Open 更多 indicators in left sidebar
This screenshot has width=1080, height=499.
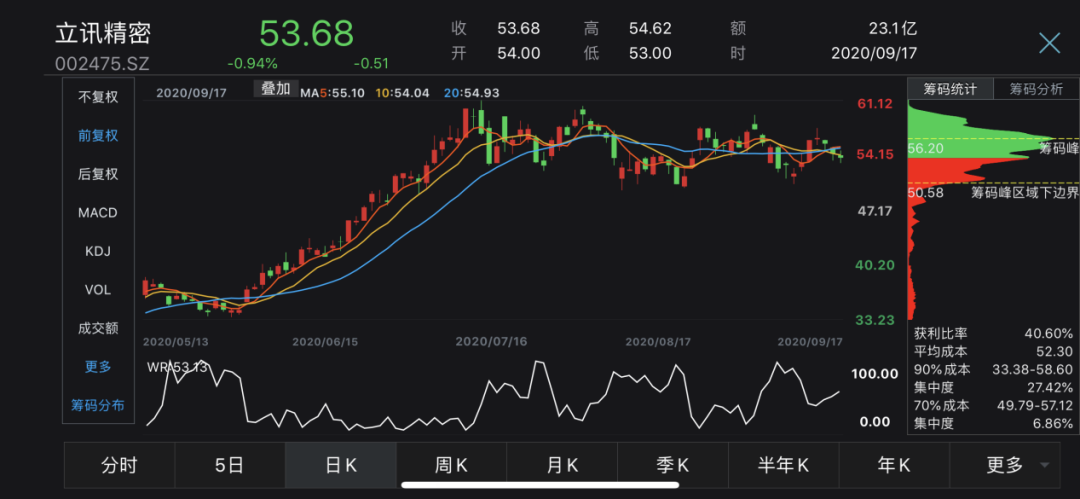click(98, 367)
